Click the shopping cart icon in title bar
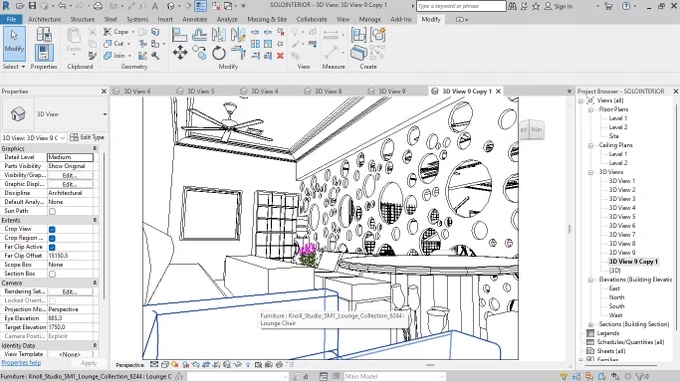680x382 pixels. 608,6
